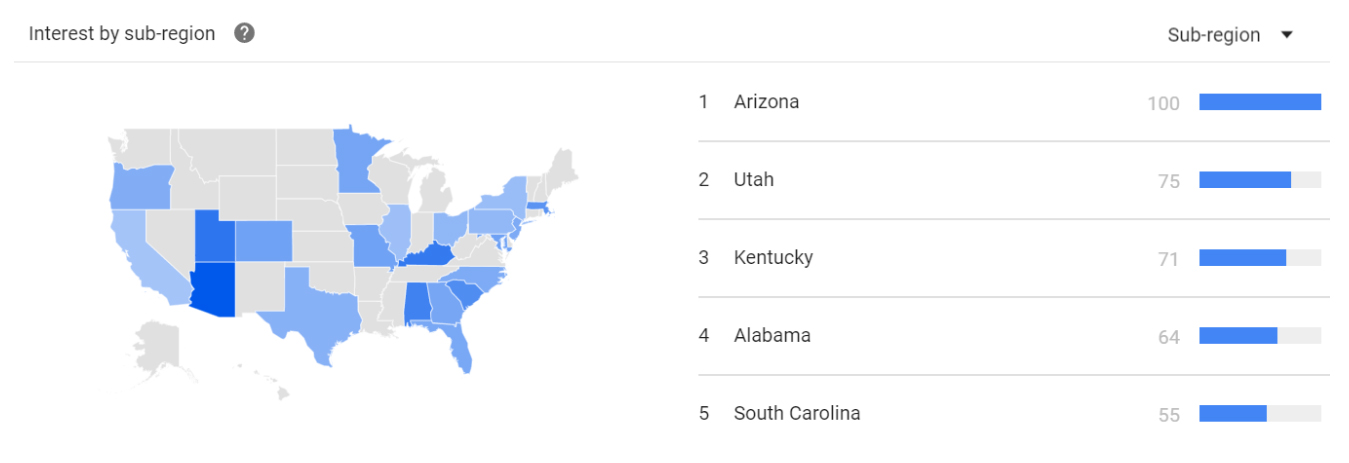Click Utah's interest bar showing 75
The image size is (1349, 463).
click(x=1260, y=180)
